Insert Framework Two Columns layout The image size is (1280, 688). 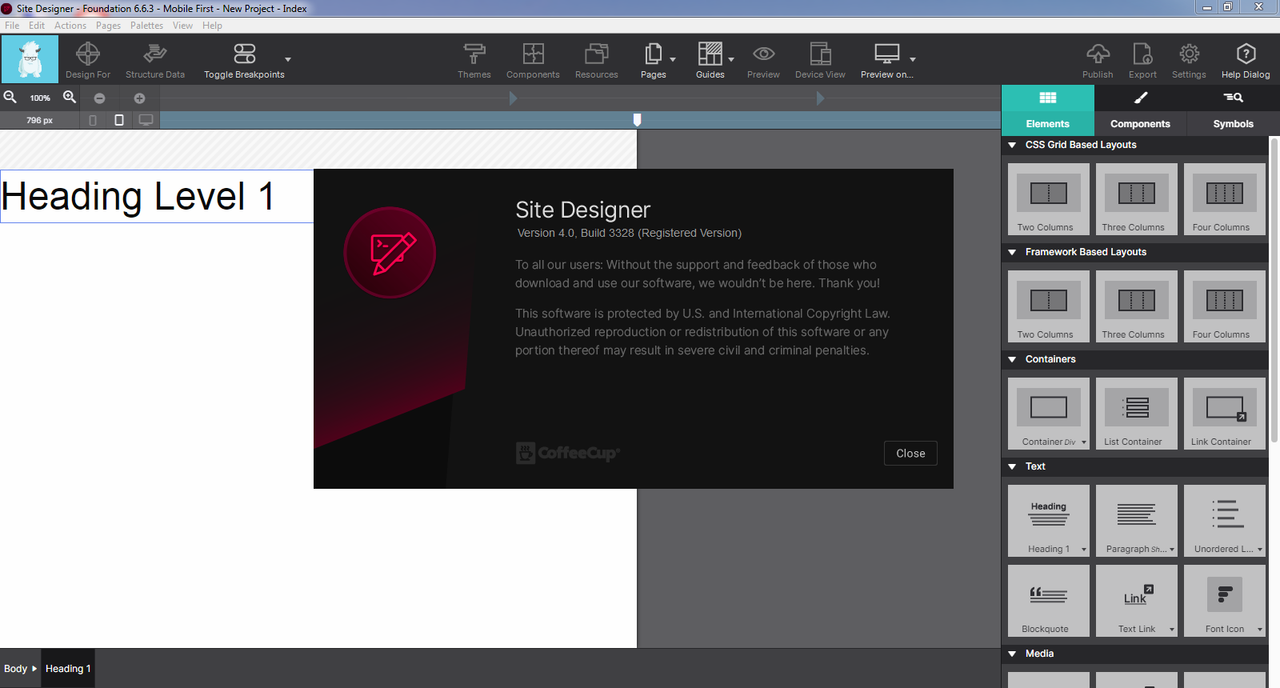[1048, 306]
